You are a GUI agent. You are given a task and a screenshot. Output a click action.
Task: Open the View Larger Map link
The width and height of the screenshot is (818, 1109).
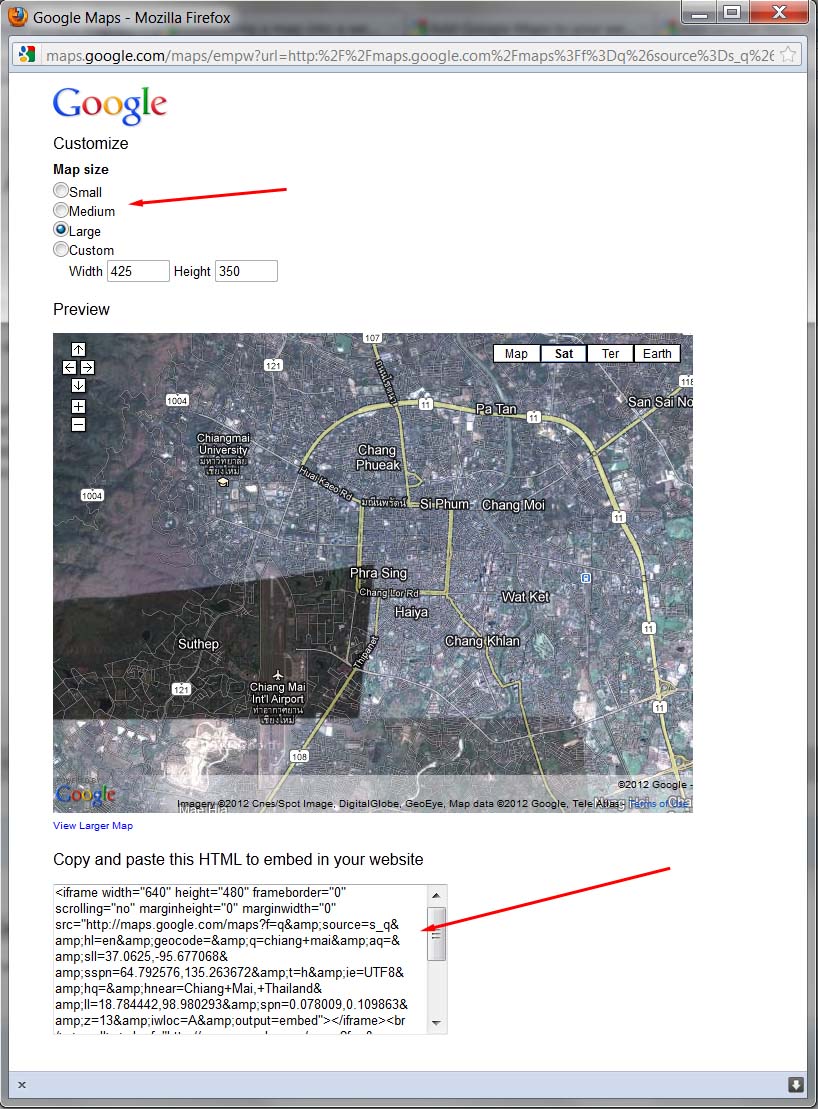point(93,825)
